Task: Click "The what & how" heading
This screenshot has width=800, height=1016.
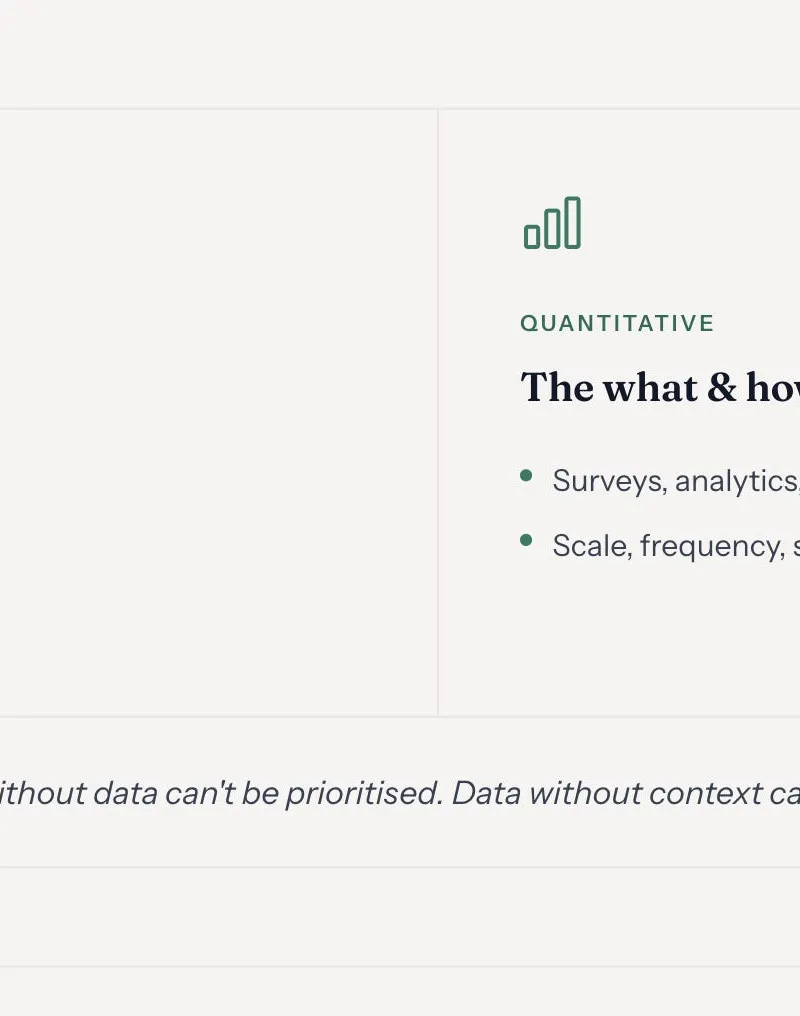Action: coord(660,387)
